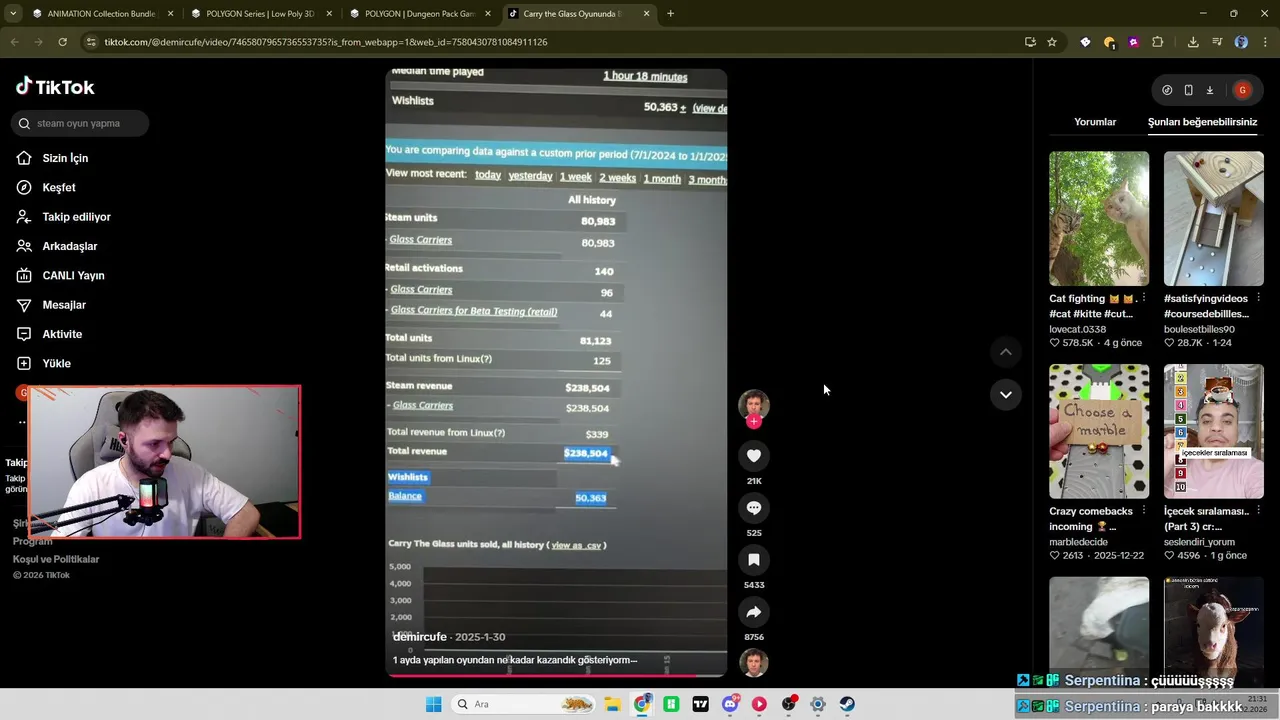Open the İçecek sıralaması video thumbnail
Screen dimensions: 1280x720
(x=1214, y=431)
